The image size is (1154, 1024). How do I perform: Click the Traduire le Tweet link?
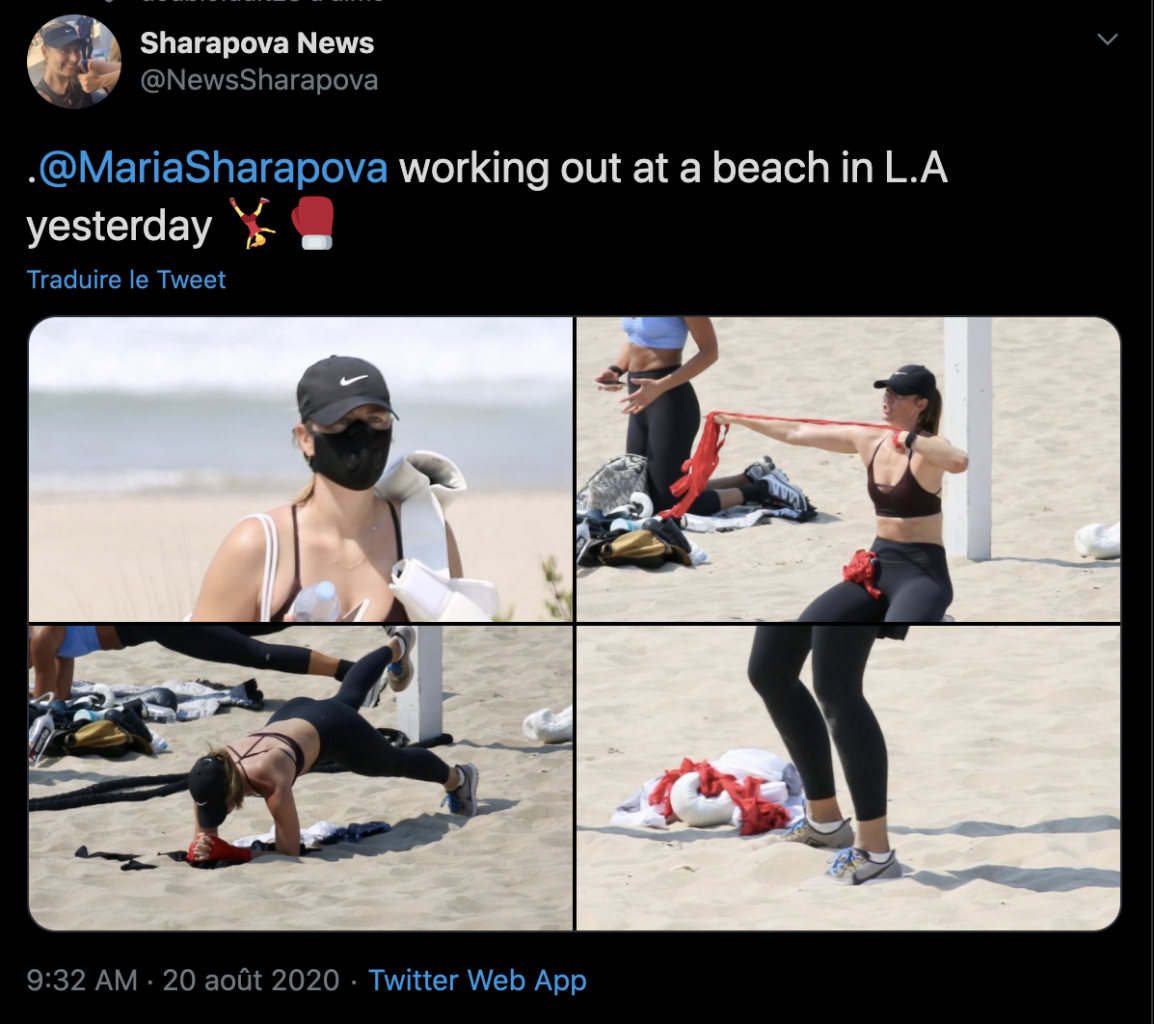(x=126, y=280)
